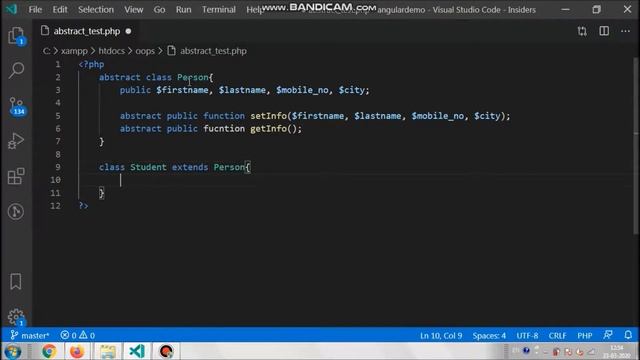Screen dimensions: 640x360
Task: Open the Windows Start button
Action: coord(12,351)
